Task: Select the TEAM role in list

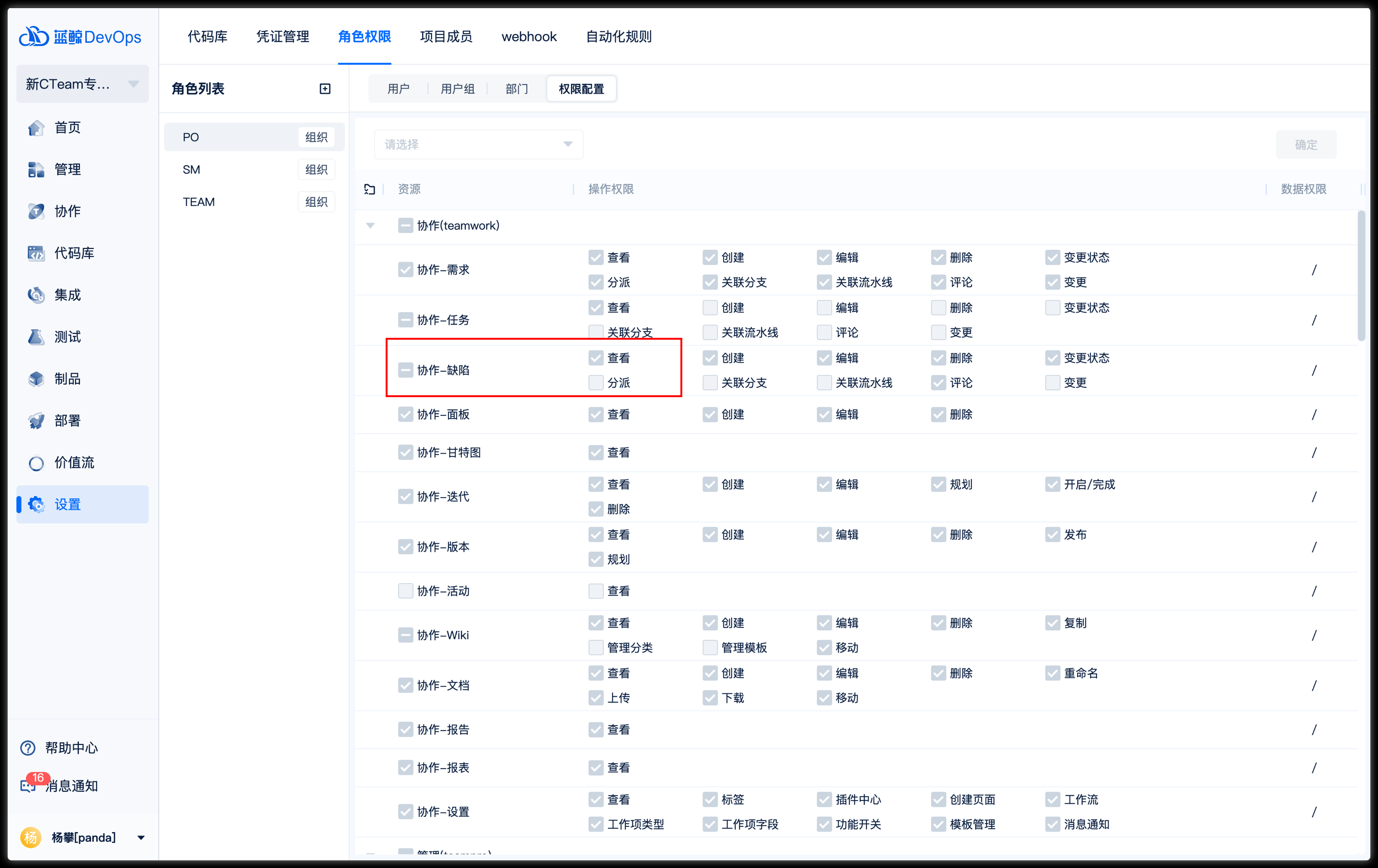Action: 254,202
